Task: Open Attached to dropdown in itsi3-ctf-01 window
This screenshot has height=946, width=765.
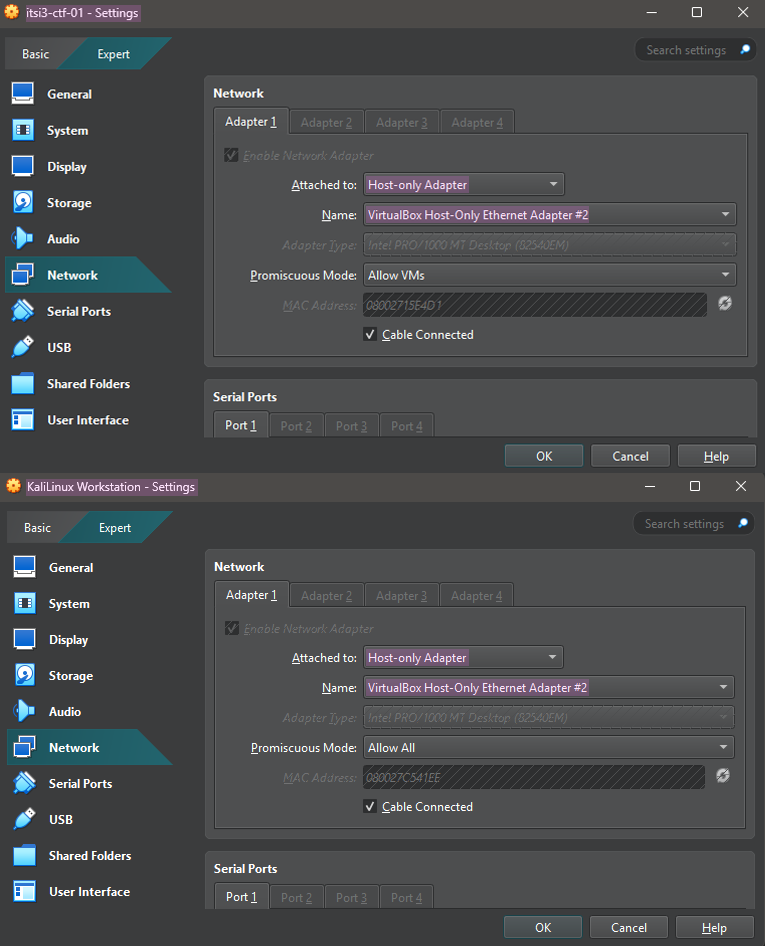Action: pyautogui.click(x=463, y=184)
